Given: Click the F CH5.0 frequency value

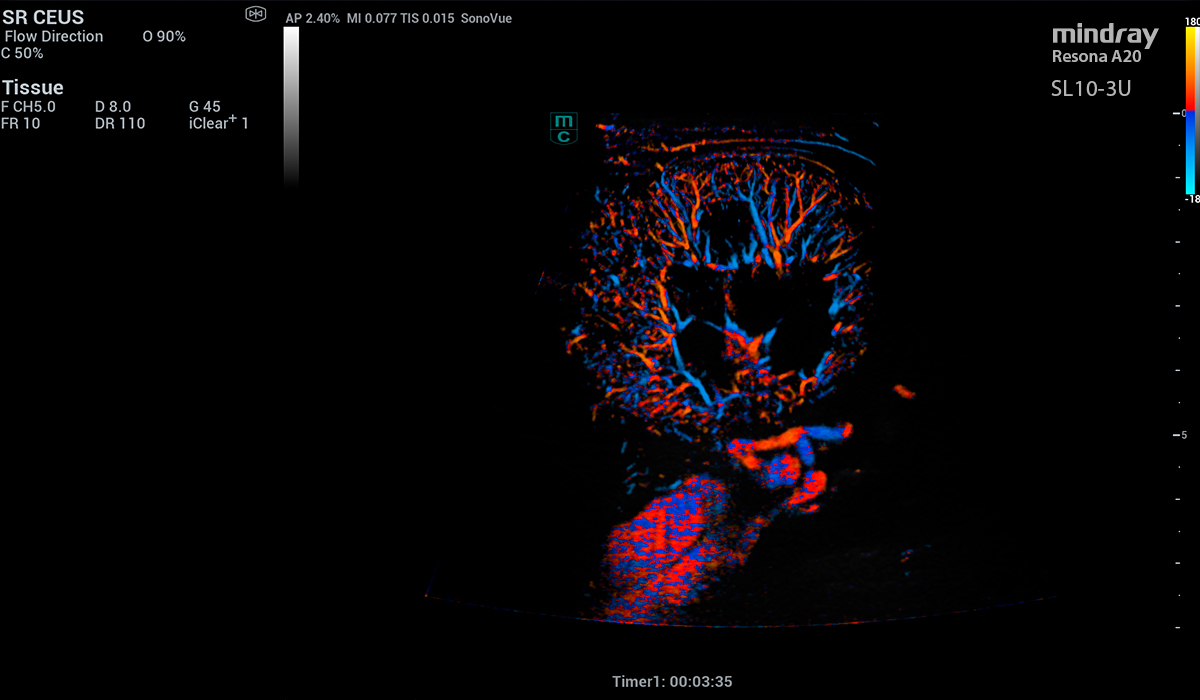Looking at the screenshot, I should click(x=29, y=107).
